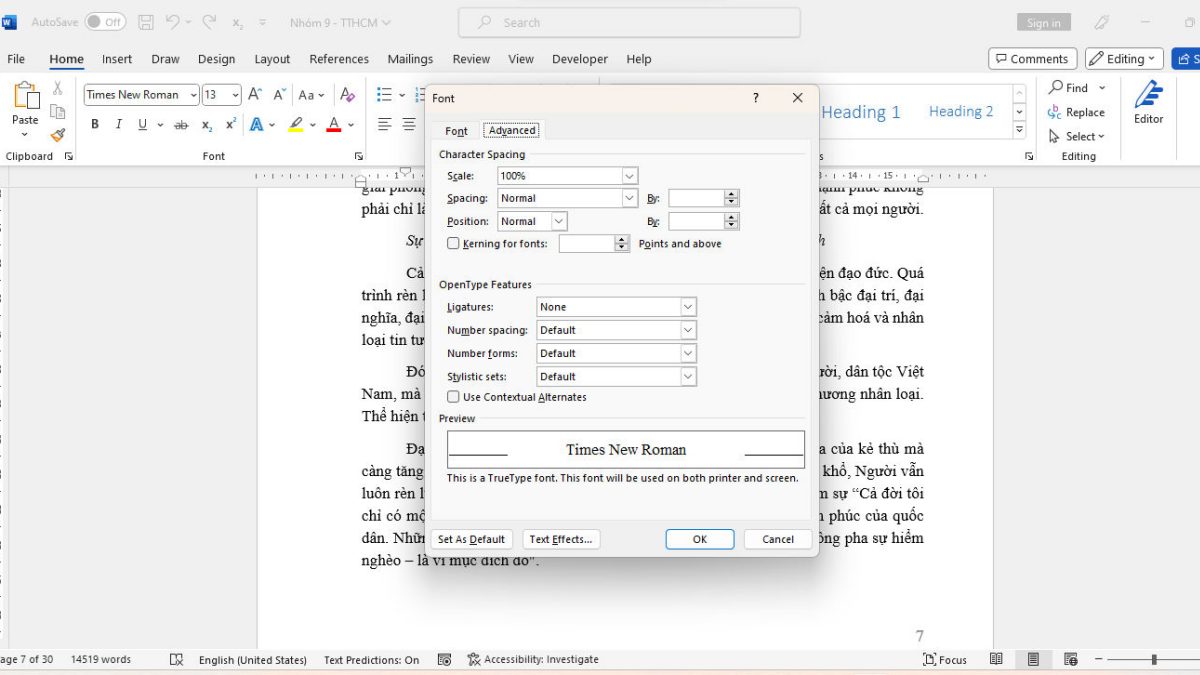Click the Format Painter brush icon
Image resolution: width=1200 pixels, height=675 pixels.
tap(58, 135)
